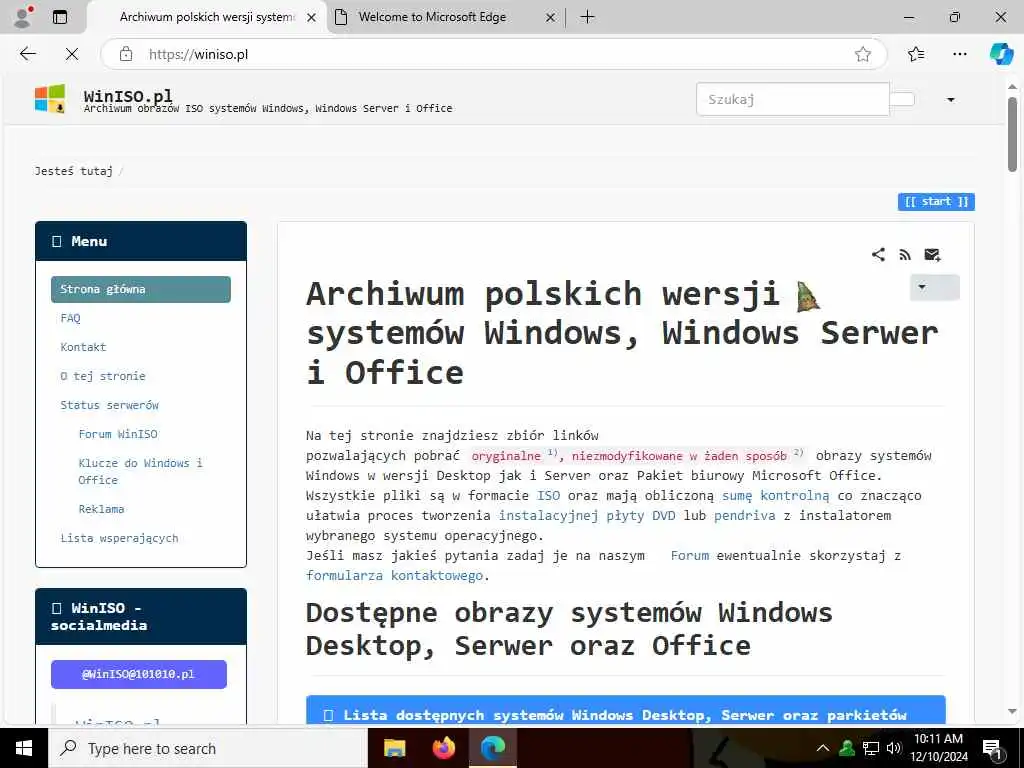The width and height of the screenshot is (1024, 768).
Task: Open the Copilot sidebar icon
Action: [x=1001, y=54]
